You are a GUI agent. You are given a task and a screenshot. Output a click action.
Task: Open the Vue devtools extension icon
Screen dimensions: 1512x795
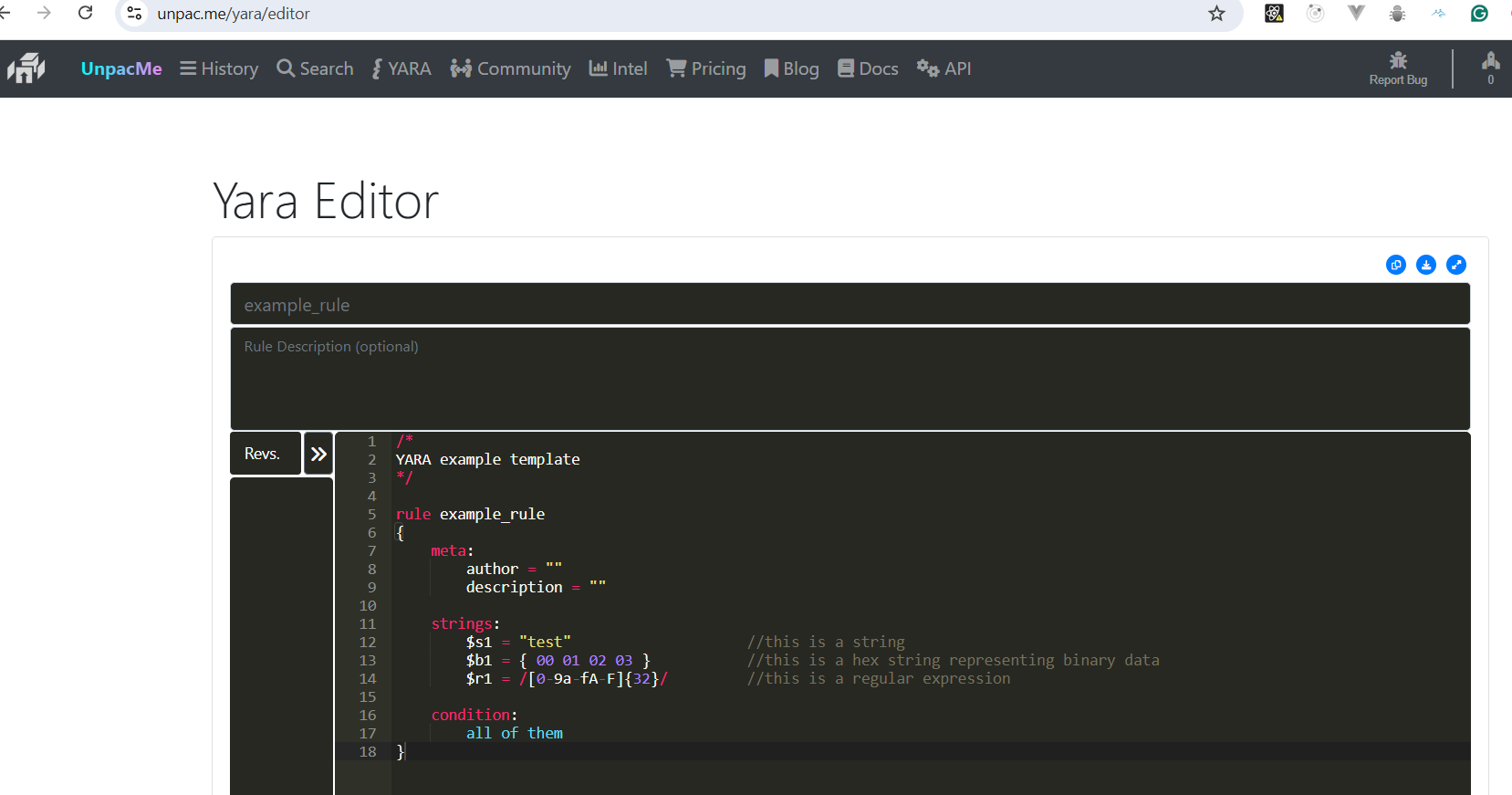[1356, 13]
